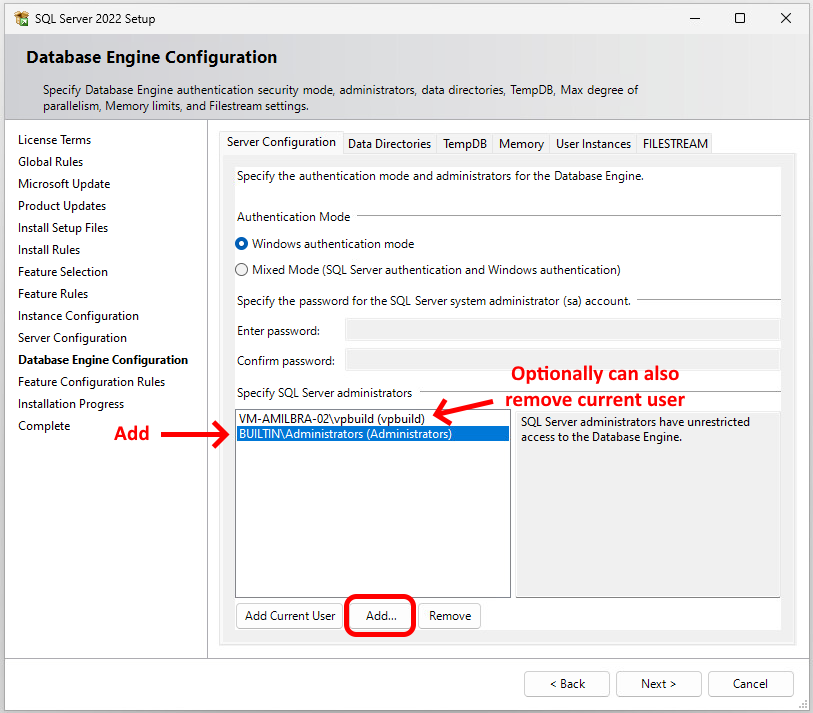Select the Server Configuration tab
The height and width of the screenshot is (713, 813).
pos(281,142)
